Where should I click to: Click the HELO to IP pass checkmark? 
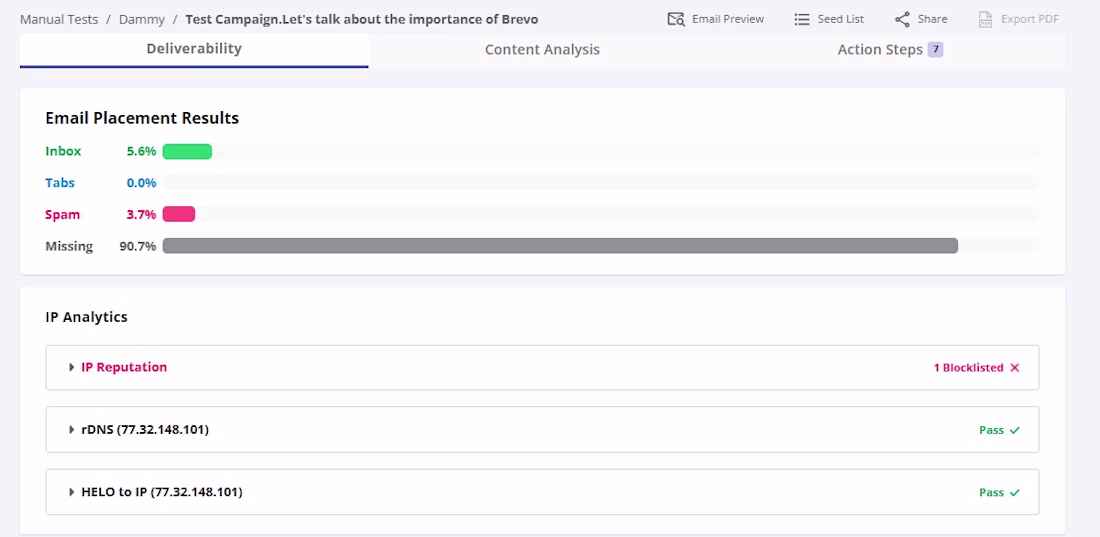(1015, 492)
